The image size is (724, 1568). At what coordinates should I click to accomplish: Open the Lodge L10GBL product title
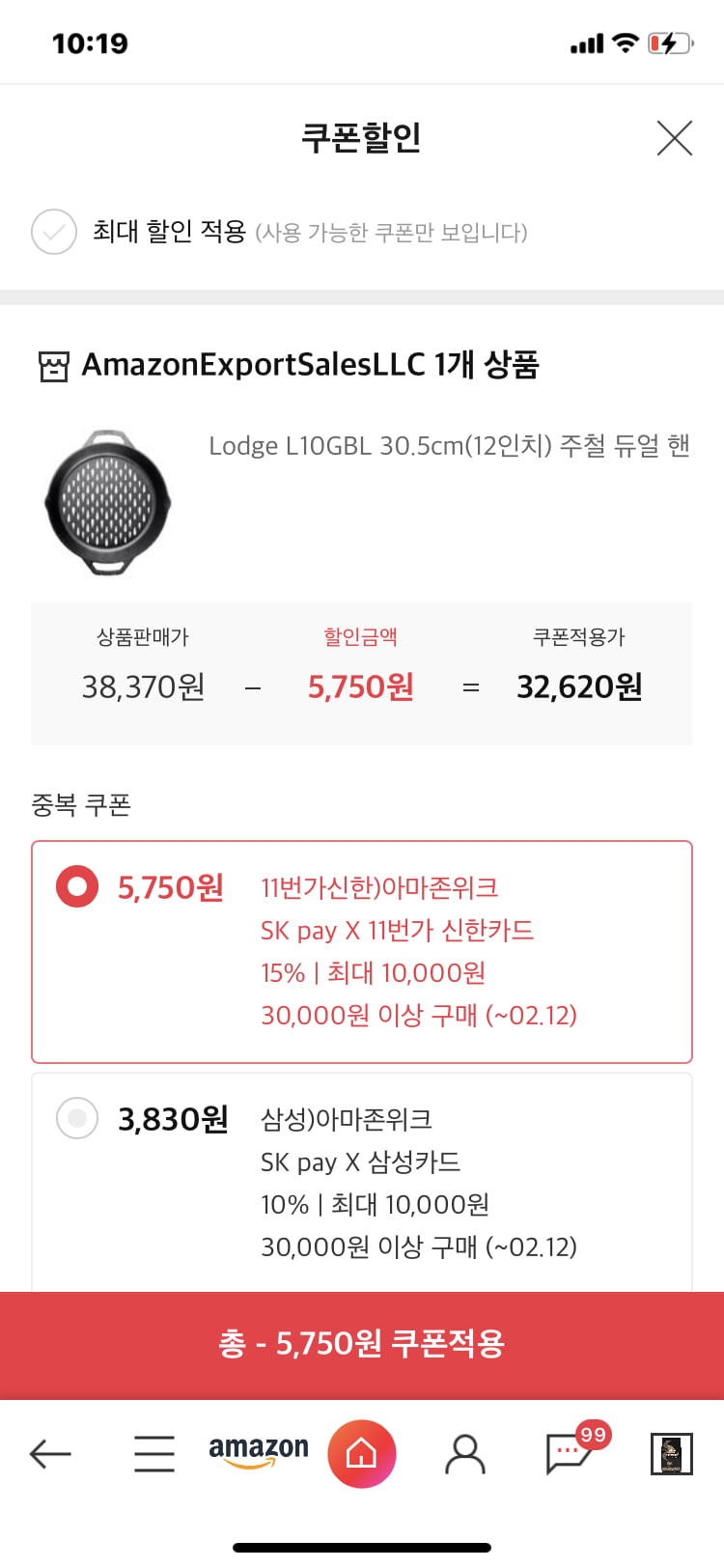[x=450, y=446]
